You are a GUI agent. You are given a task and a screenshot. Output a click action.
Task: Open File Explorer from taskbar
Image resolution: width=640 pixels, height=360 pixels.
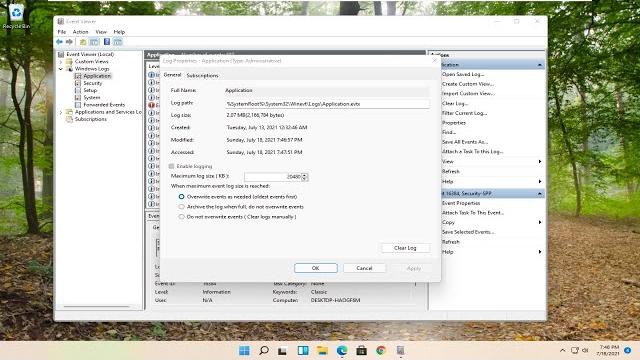tap(322, 350)
